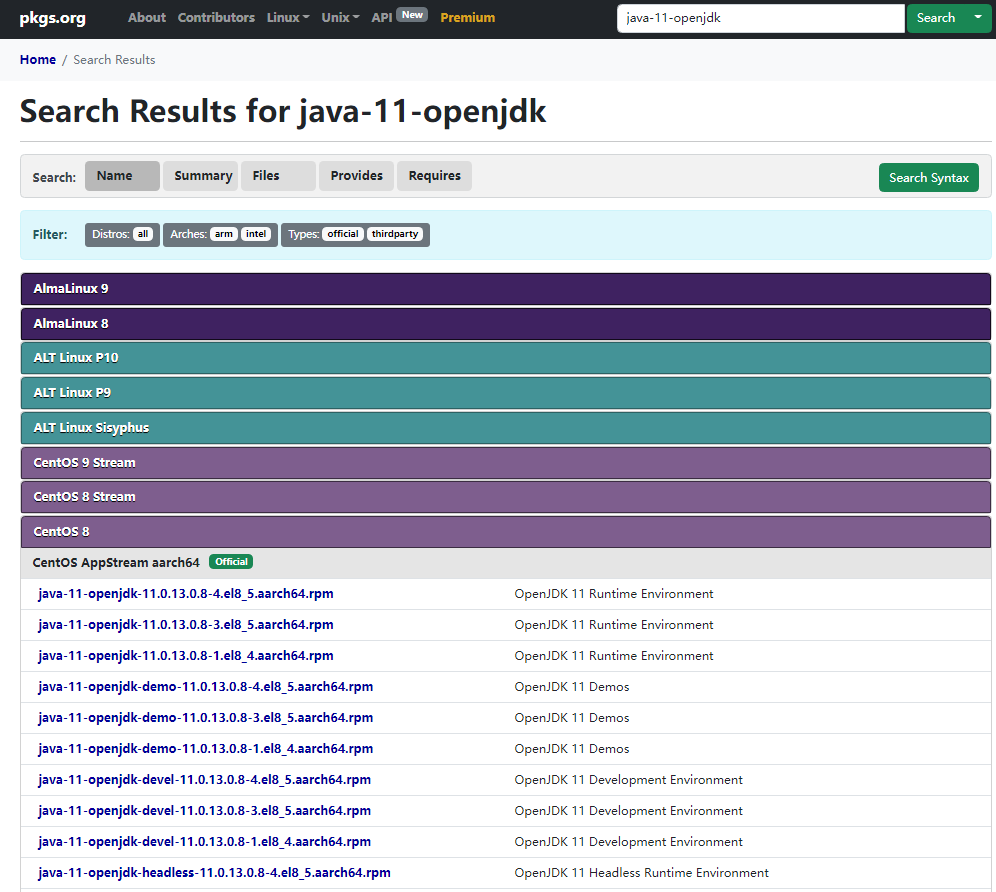Expand the CentOS 8 Stream section
The width and height of the screenshot is (996, 892).
(x=506, y=497)
